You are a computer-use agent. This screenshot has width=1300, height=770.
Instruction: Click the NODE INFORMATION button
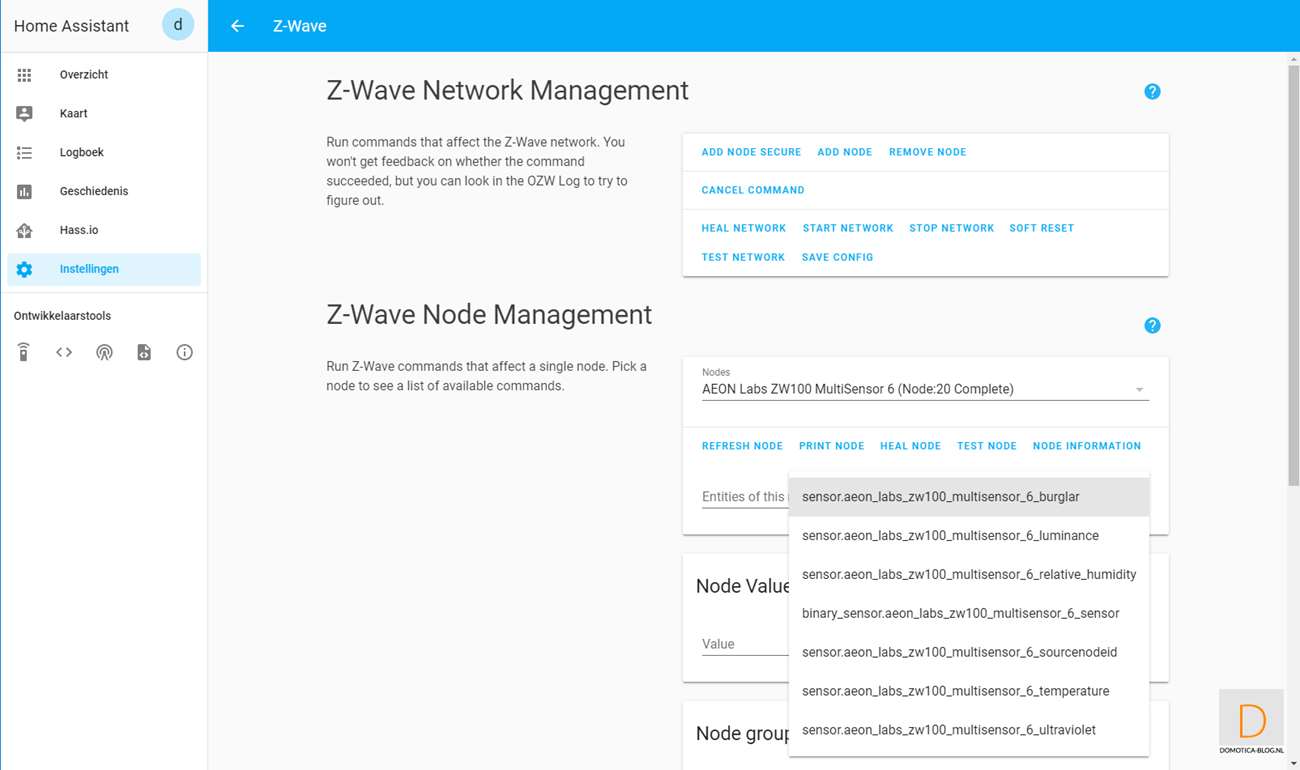tap(1087, 446)
